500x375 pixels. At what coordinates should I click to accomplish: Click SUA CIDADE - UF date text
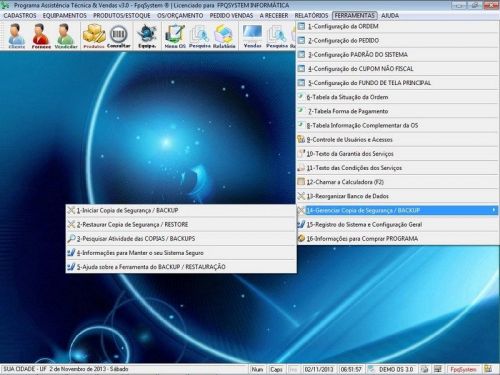coord(66,369)
